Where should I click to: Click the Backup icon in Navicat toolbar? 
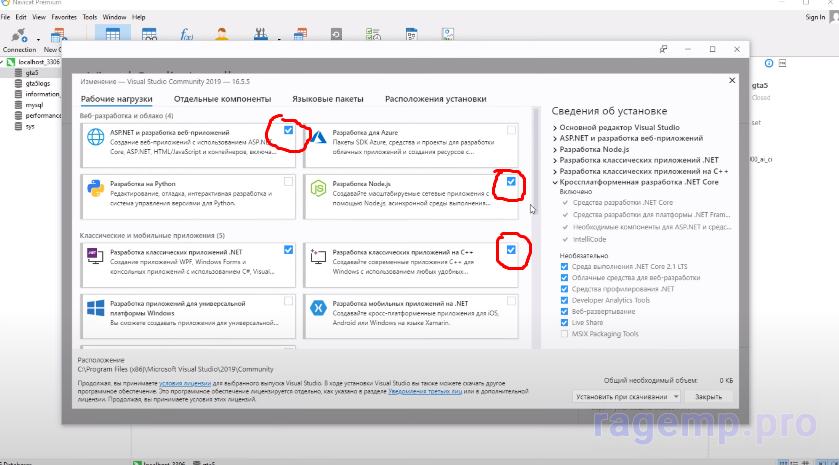pos(336,34)
